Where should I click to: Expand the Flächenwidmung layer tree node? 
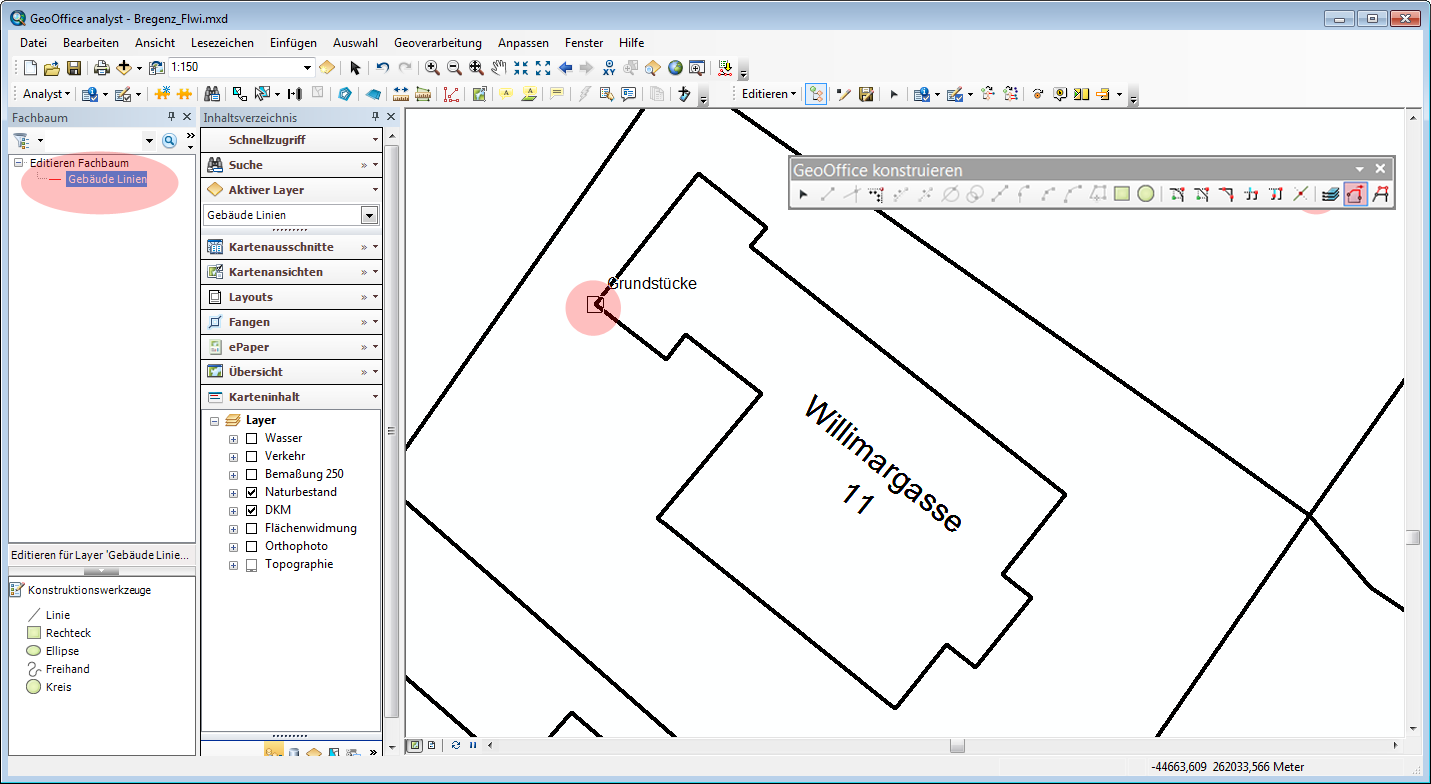click(234, 528)
